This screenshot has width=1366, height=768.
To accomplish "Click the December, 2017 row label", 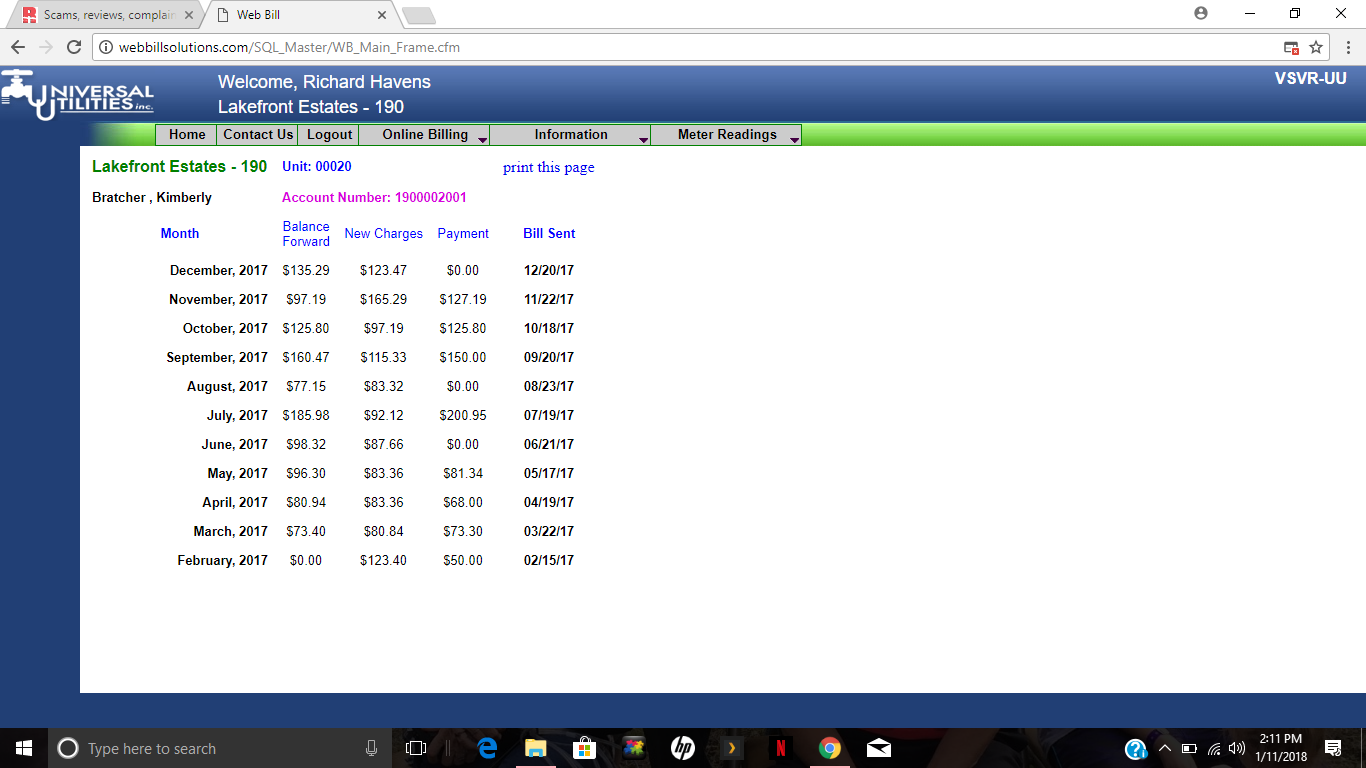I will click(x=219, y=270).
